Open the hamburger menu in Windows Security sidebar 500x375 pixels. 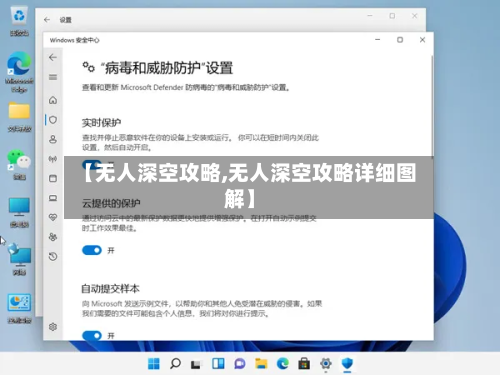(53, 77)
